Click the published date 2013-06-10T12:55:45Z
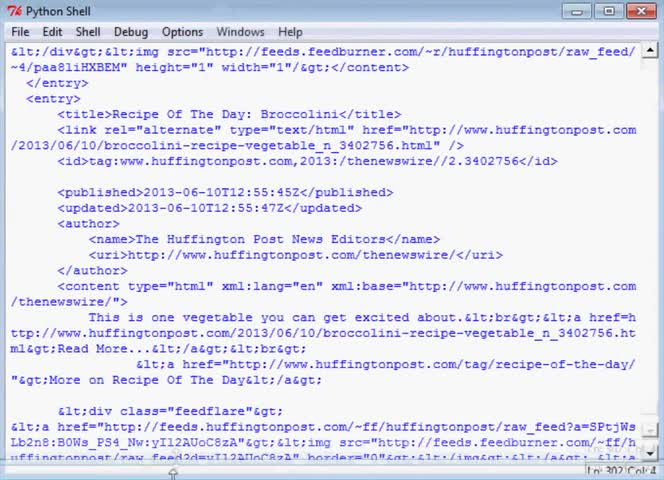664x480 pixels. pos(221,193)
